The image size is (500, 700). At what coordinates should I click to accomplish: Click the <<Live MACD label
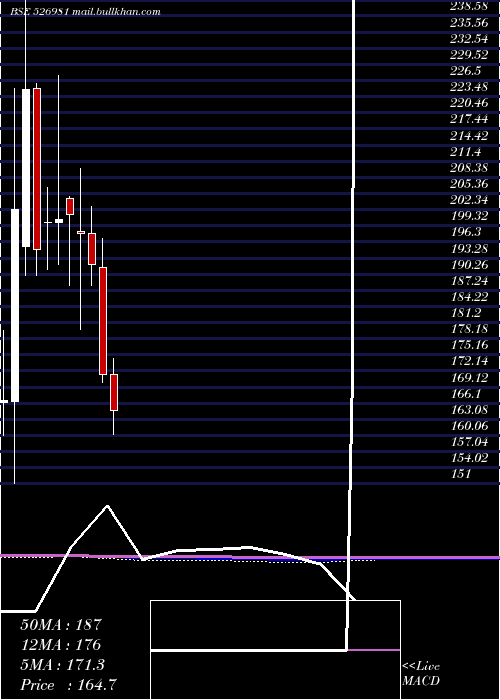[421, 674]
